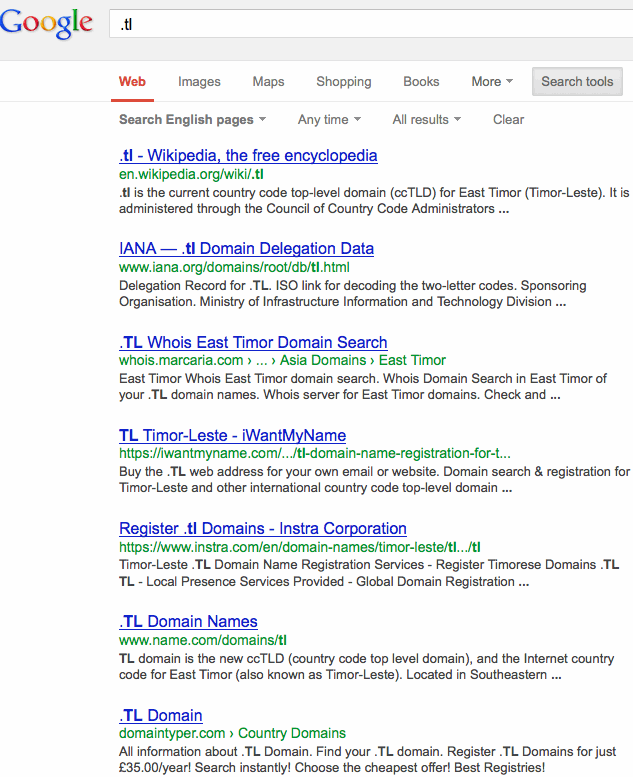The height and width of the screenshot is (777, 633).
Task: Open the Books tab
Action: click(x=421, y=82)
